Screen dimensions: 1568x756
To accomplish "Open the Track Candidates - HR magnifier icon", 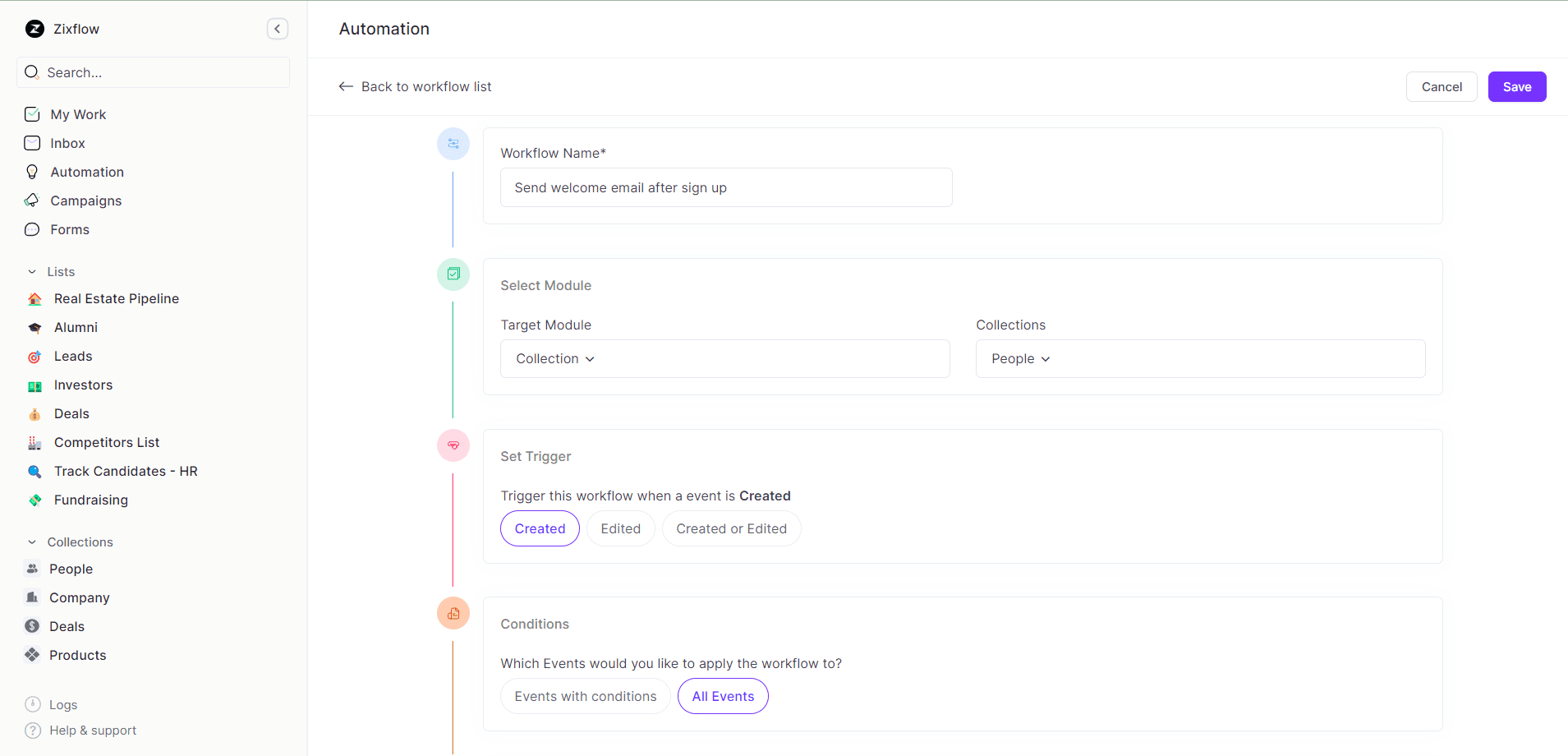I will [34, 471].
